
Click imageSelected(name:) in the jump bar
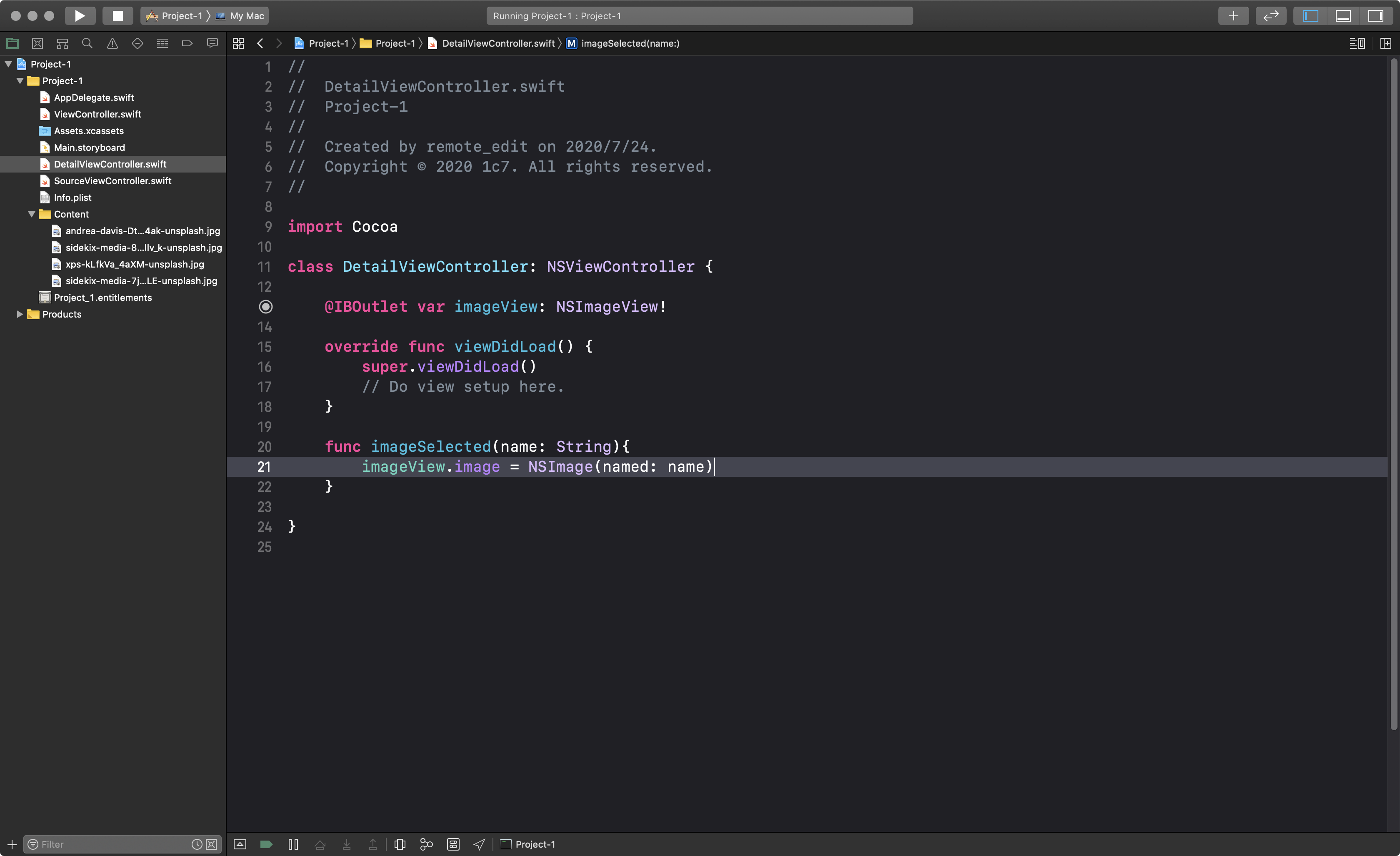pos(630,43)
